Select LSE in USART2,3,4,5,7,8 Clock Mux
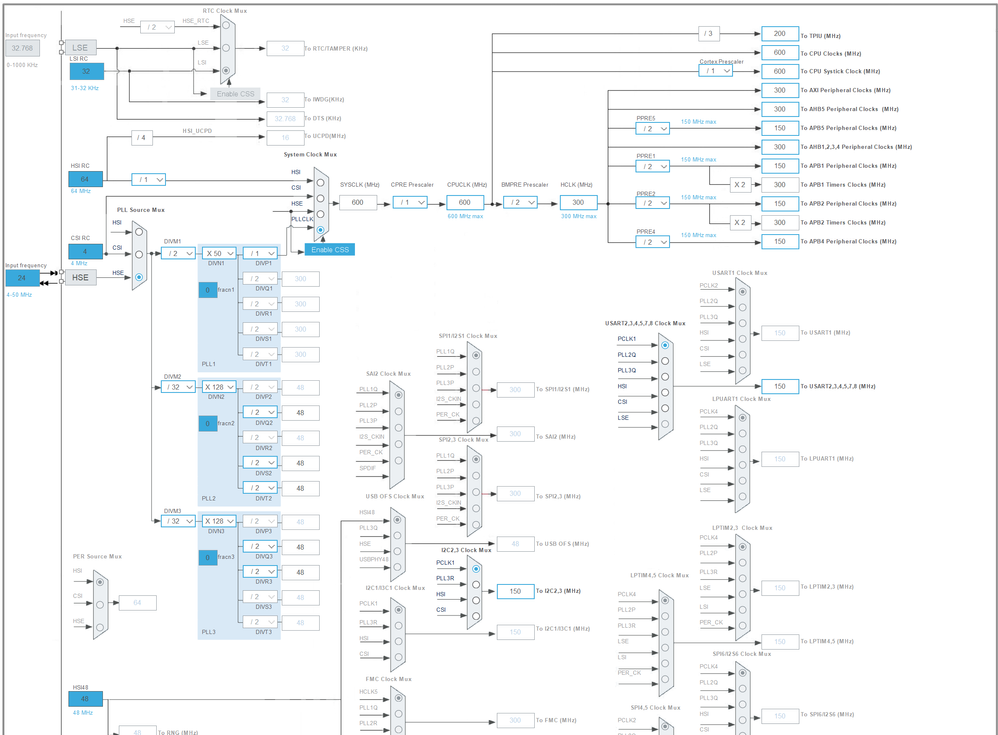 (x=665, y=424)
